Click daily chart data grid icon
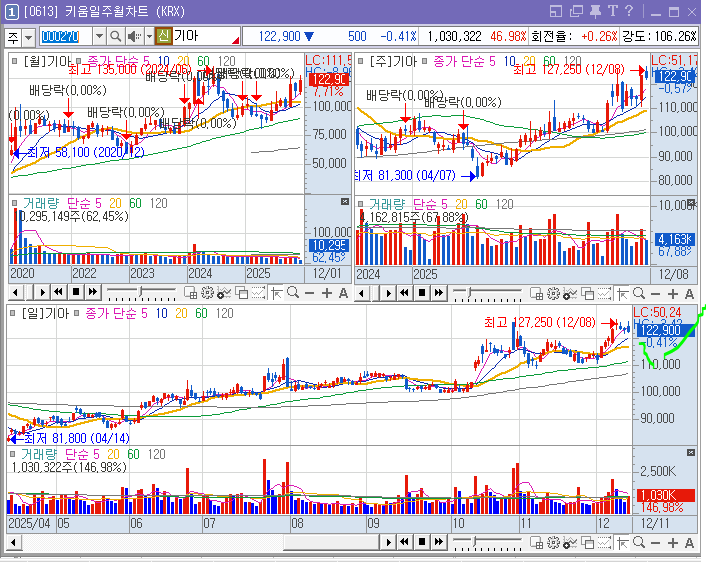This screenshot has height=562, width=706. pyautogui.click(x=537, y=543)
